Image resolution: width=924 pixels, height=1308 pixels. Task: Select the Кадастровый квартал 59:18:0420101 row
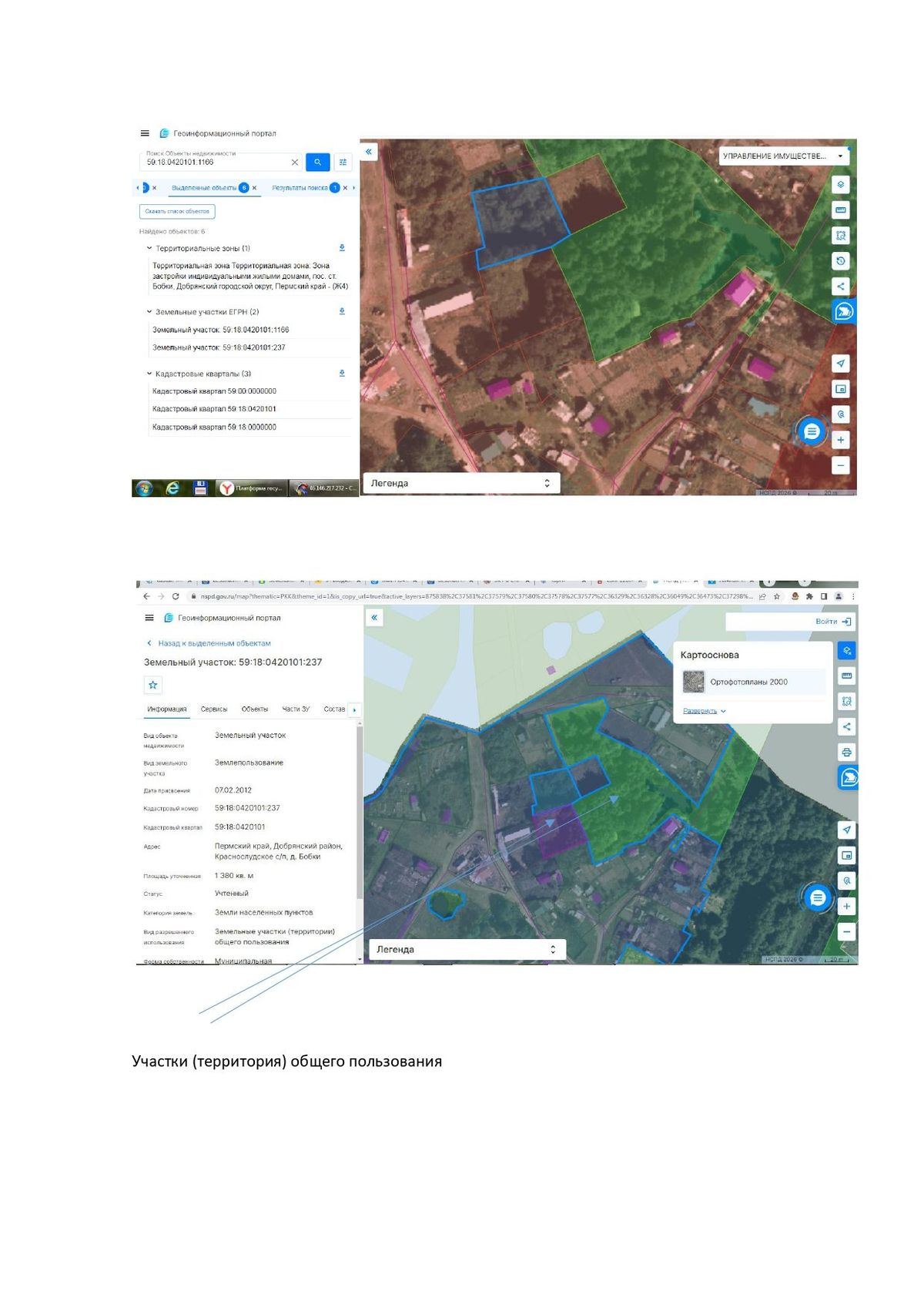214,409
